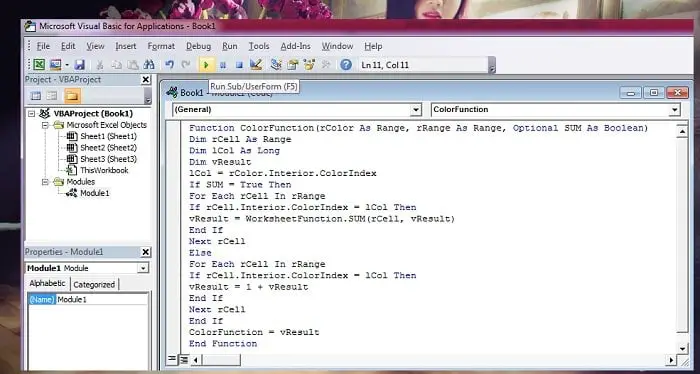Switch to the Alphabetic tab
700x374 pixels.
[47, 283]
